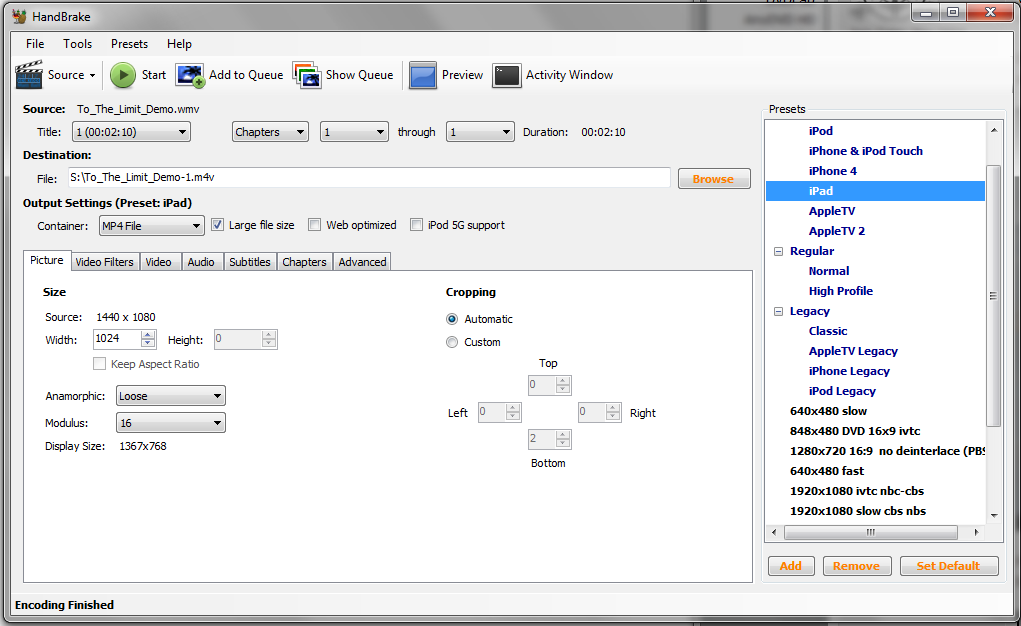The height and width of the screenshot is (626, 1021).
Task: Open the Help menu
Action: [x=179, y=44]
